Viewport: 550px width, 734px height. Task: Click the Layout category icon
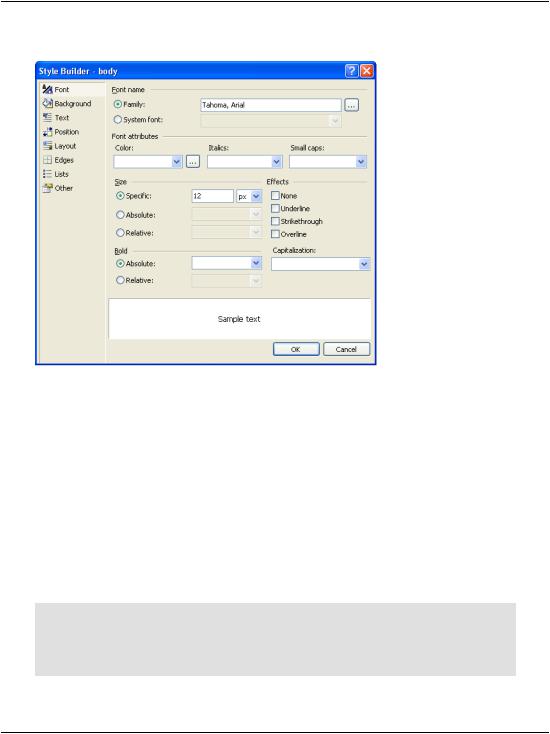pos(47,146)
